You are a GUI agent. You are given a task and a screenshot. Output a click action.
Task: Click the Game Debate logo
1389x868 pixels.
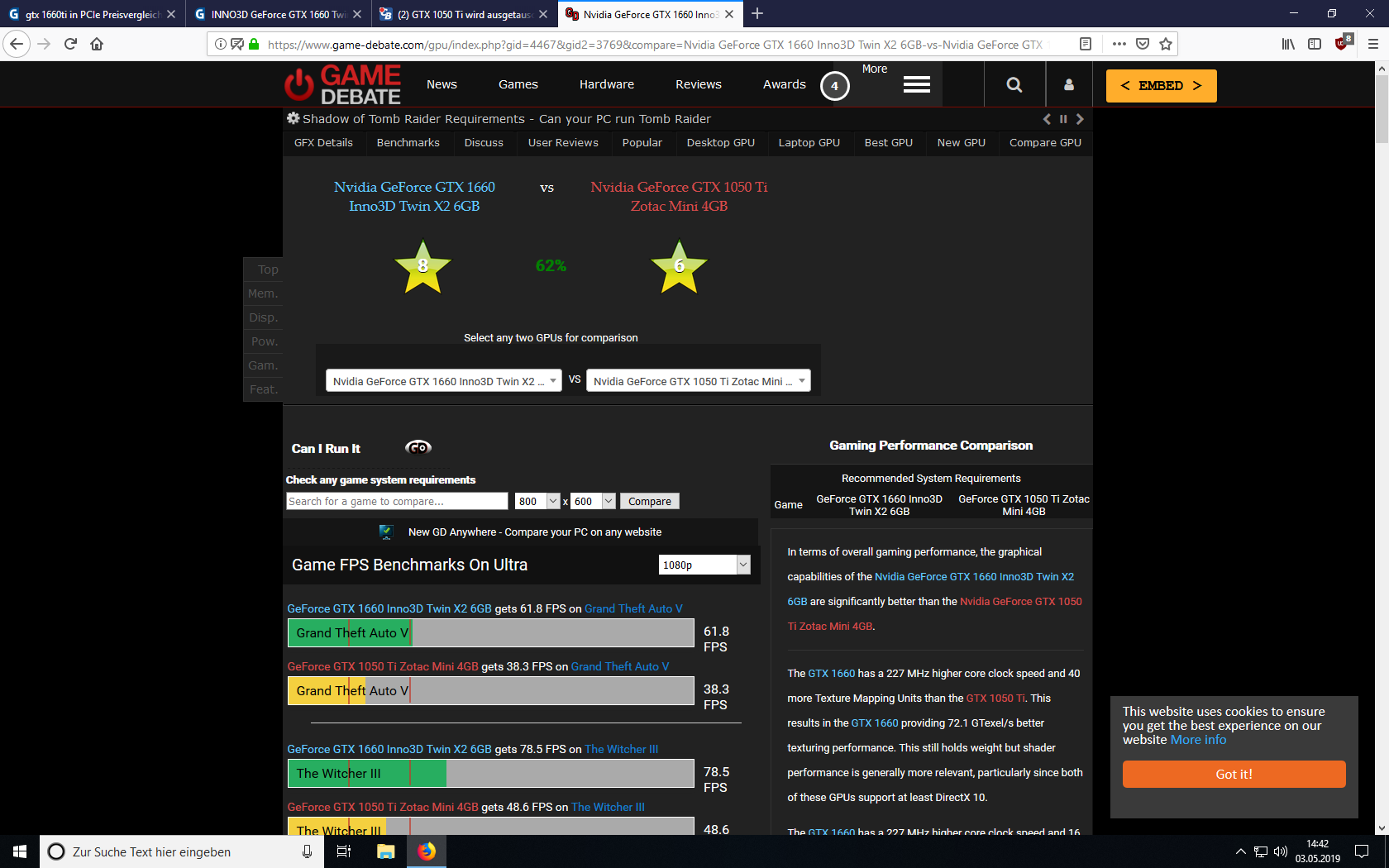[342, 85]
